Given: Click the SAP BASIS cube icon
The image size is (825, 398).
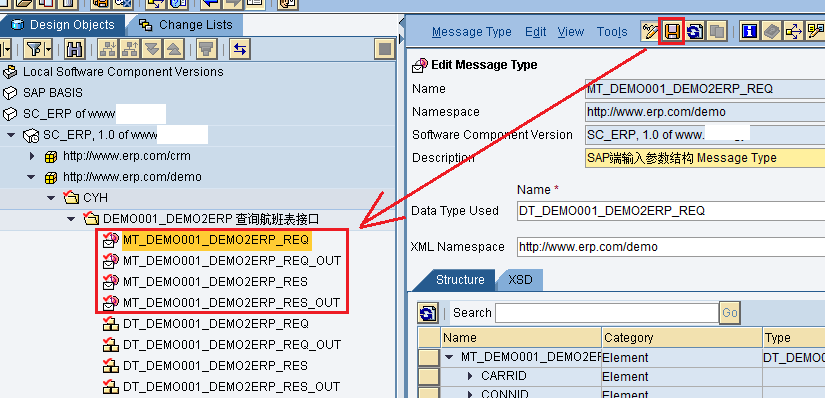Looking at the screenshot, I should (10, 93).
